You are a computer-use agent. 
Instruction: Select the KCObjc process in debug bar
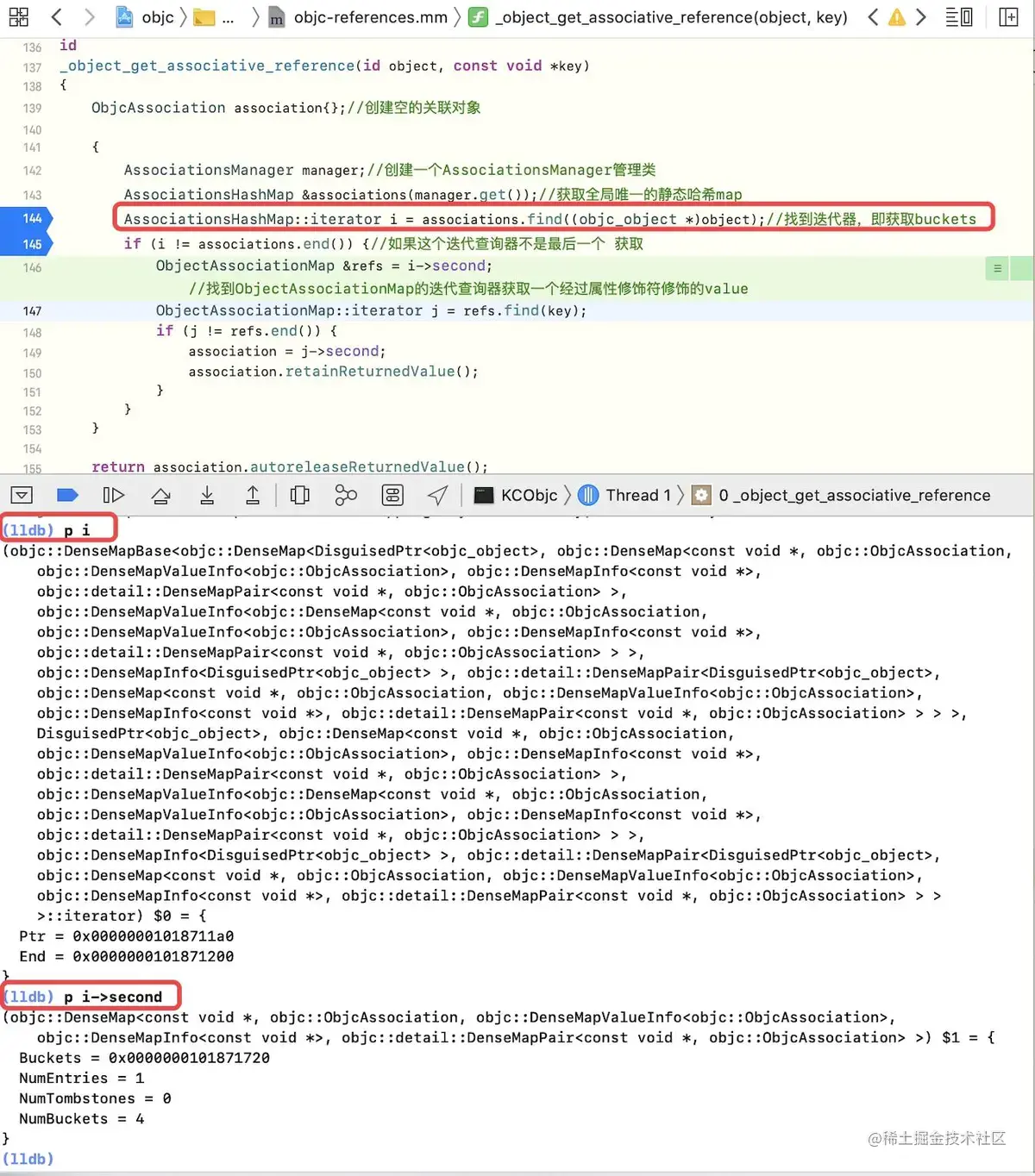tap(517, 495)
